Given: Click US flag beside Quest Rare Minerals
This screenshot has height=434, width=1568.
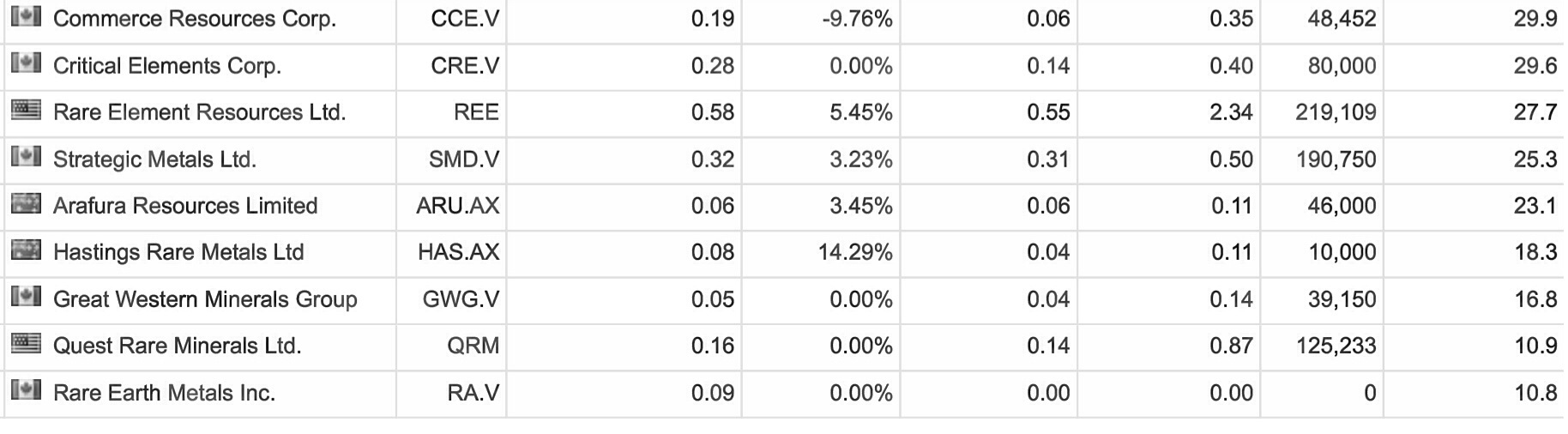Looking at the screenshot, I should point(26,343).
